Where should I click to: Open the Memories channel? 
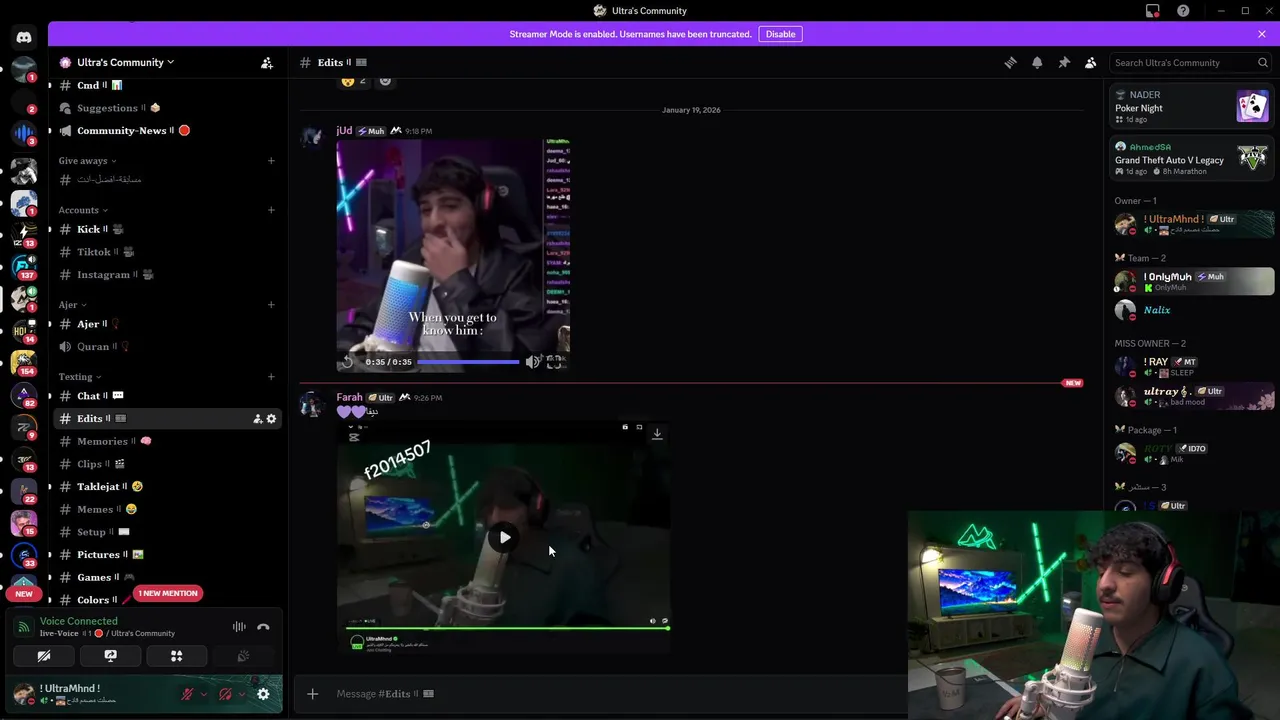(166, 441)
